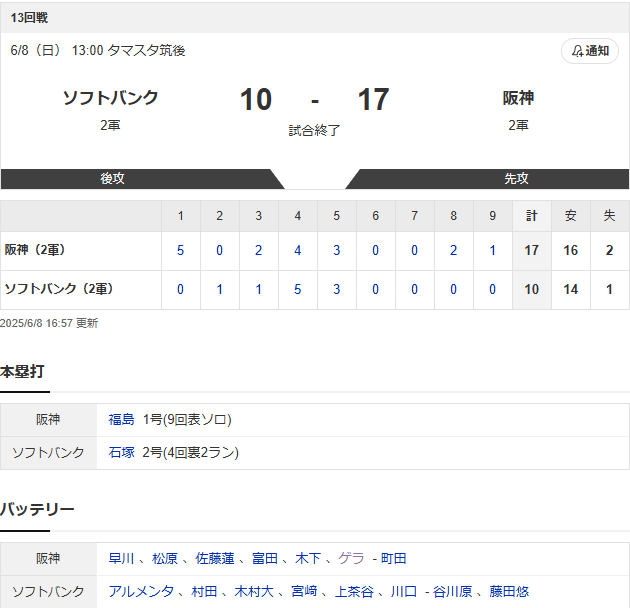Click the バッテリー section heading
This screenshot has width=630, height=608.
click(37, 510)
